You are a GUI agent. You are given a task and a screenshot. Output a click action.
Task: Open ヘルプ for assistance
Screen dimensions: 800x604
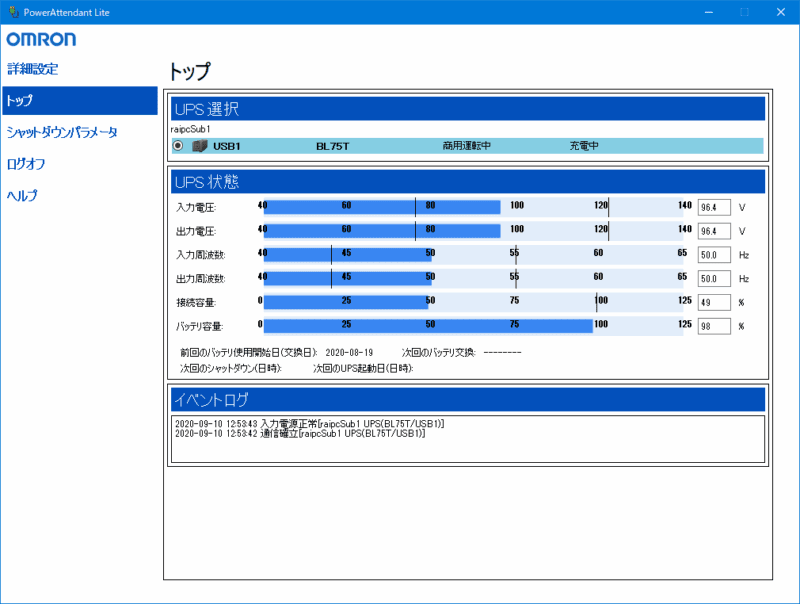[x=22, y=196]
